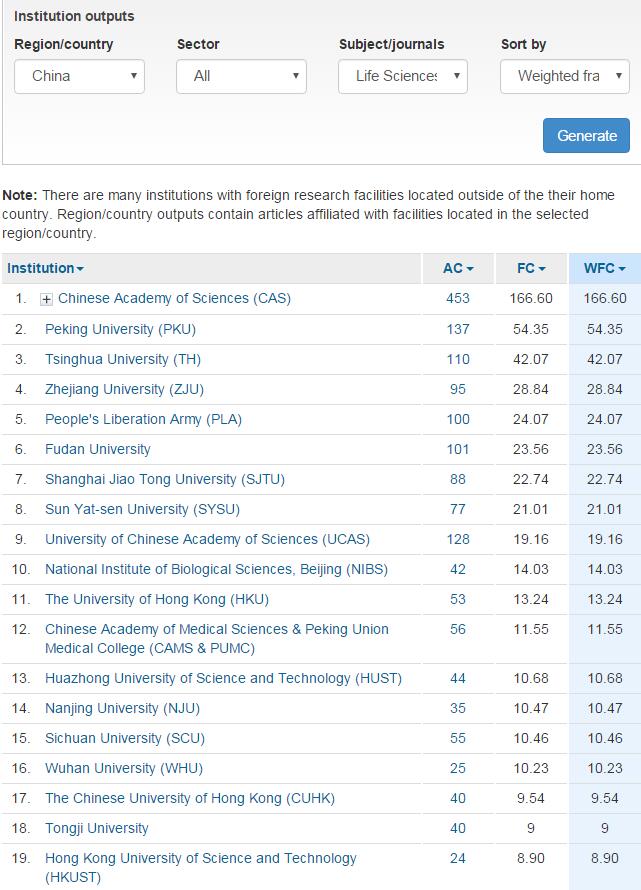Expand the Chinese Academy of Sciences row
The width and height of the screenshot is (641, 890).
[46, 299]
